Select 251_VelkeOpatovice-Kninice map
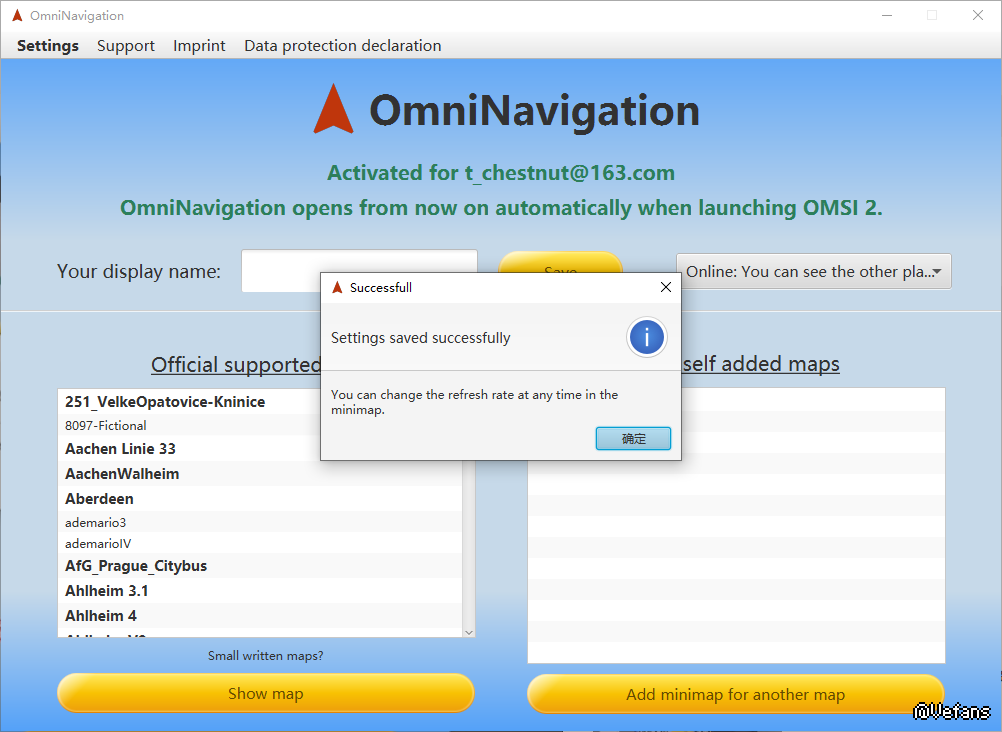Image resolution: width=1002 pixels, height=732 pixels. click(x=259, y=401)
